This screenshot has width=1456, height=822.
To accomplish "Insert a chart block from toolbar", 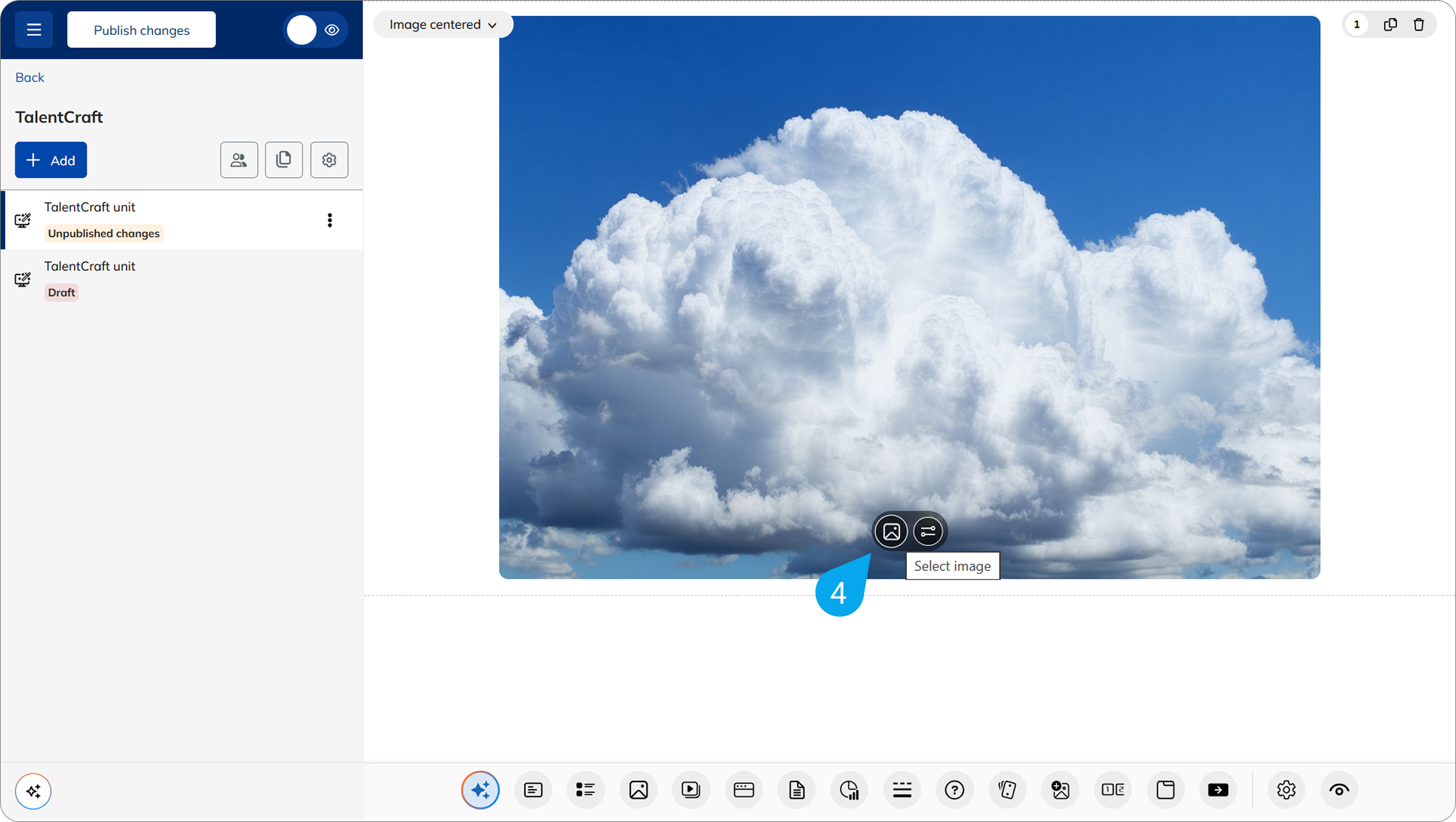I will click(849, 790).
